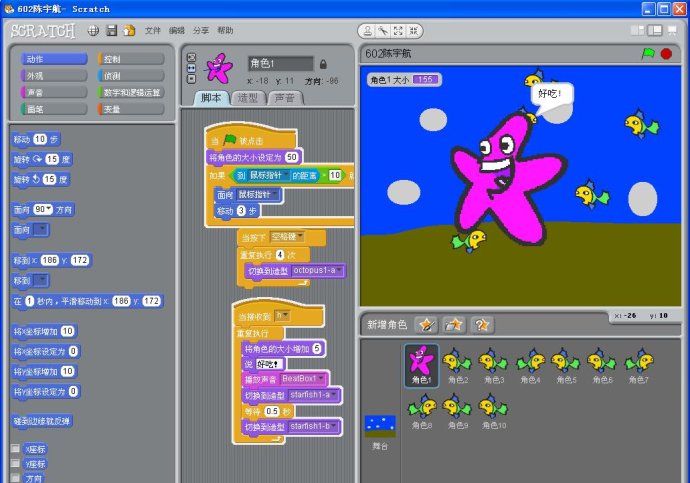Open dropdown on empty 面向 block

pos(41,229)
